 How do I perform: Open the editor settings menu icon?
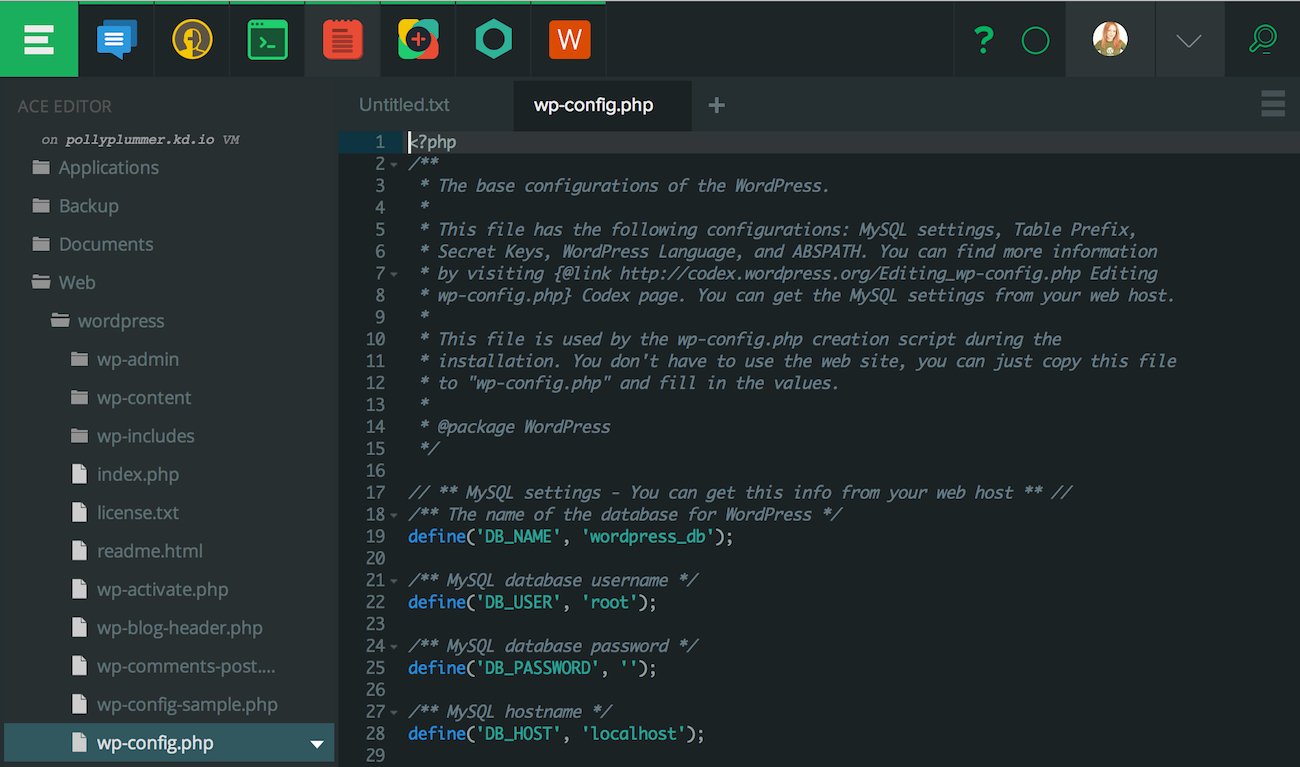click(1272, 103)
